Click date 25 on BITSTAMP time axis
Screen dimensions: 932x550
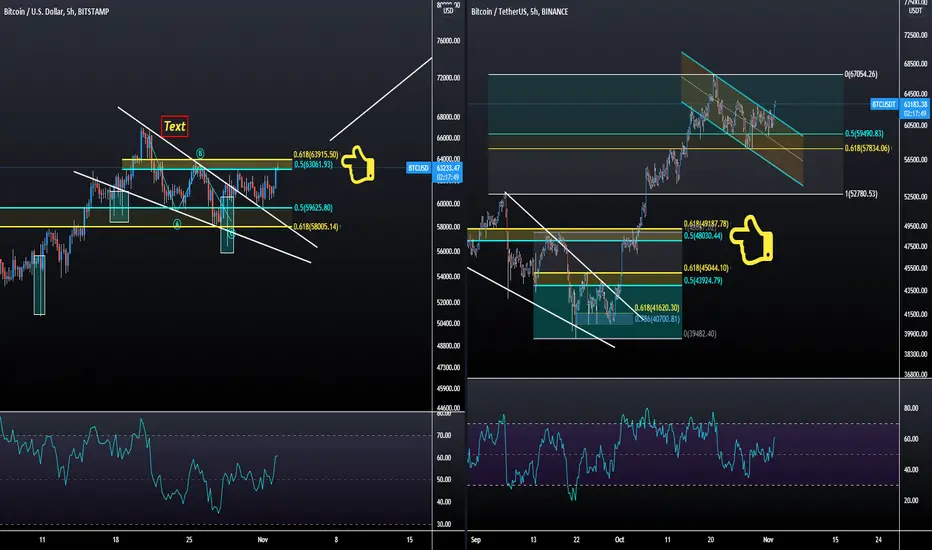pos(189,540)
